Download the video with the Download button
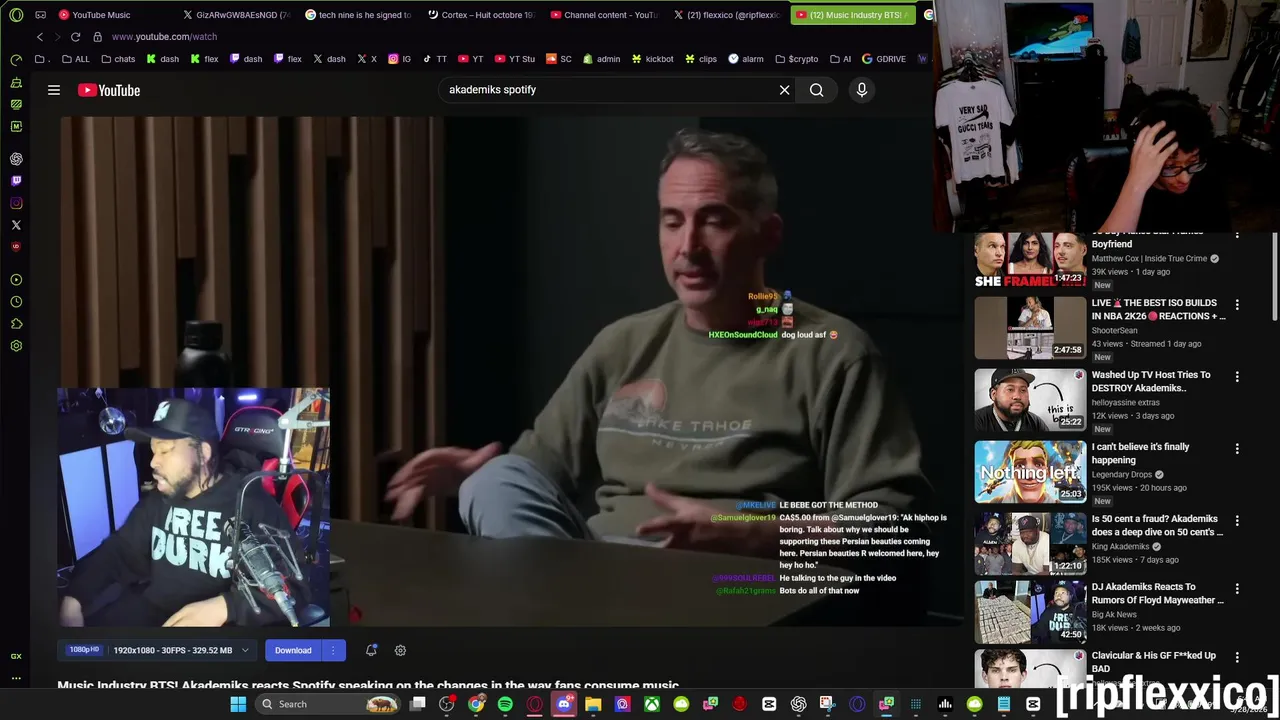Image resolution: width=1280 pixels, height=720 pixels. coord(293,650)
